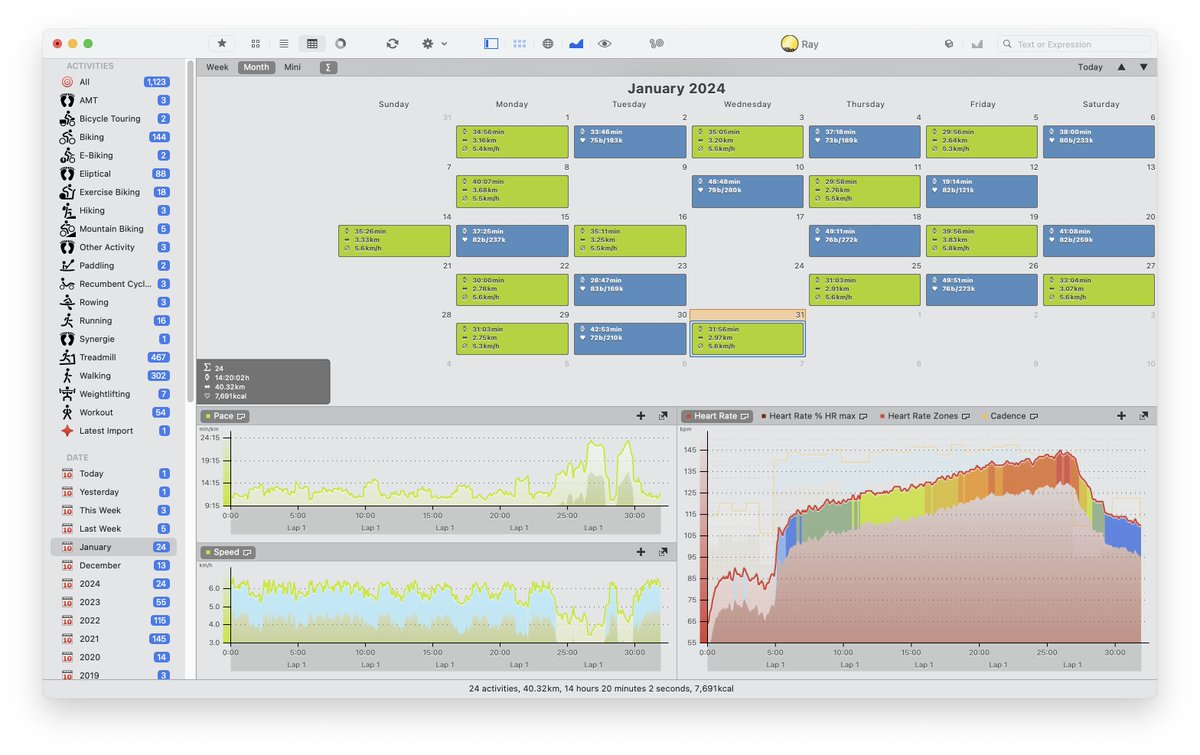Click the favorites star toolbar icon

222,44
